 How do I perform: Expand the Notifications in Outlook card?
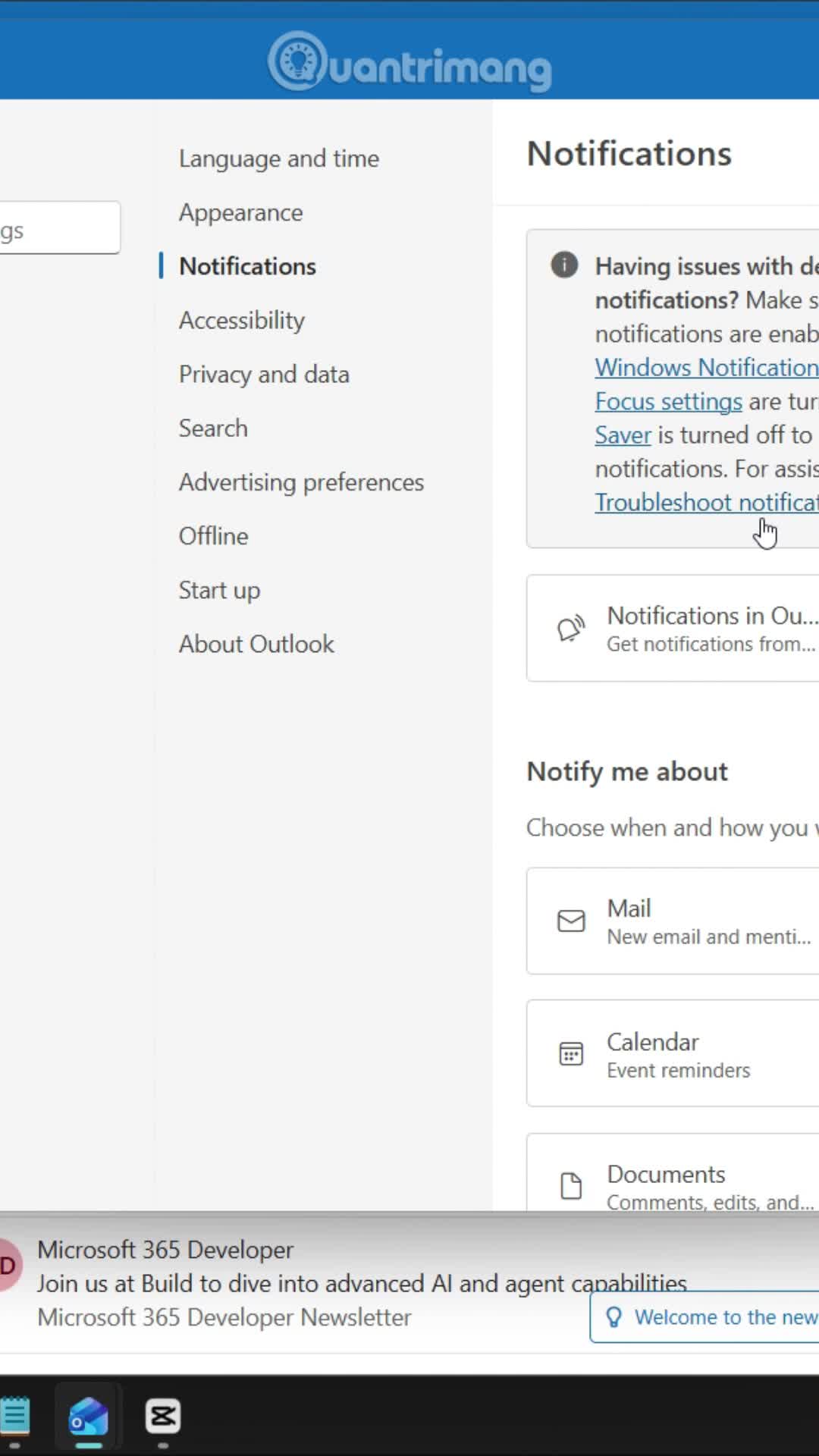pos(673,628)
